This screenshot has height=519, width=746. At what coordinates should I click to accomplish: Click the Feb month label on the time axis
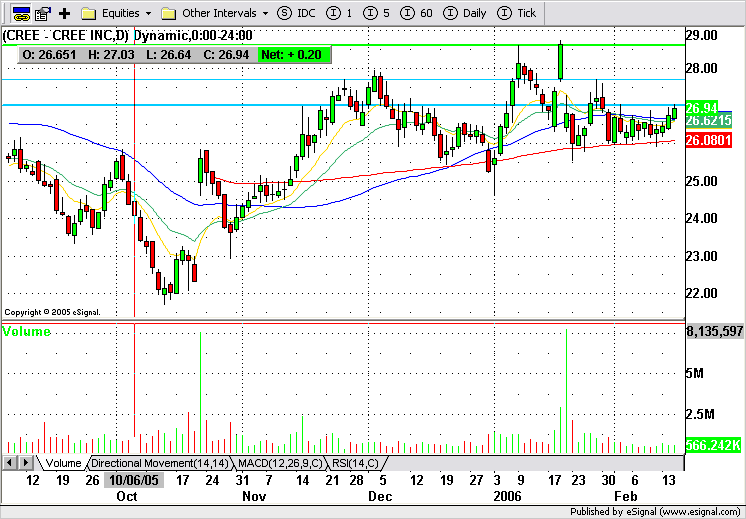click(626, 497)
